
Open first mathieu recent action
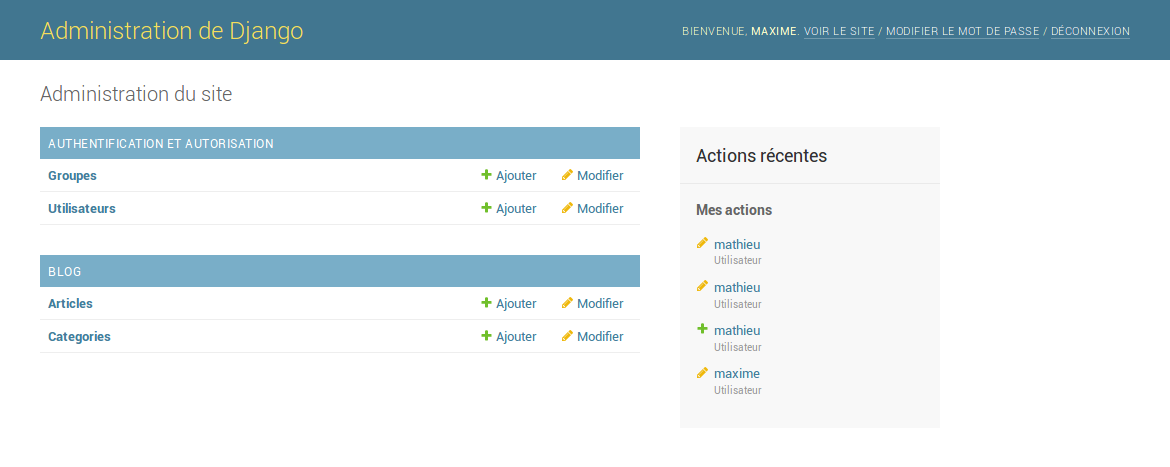tap(737, 244)
